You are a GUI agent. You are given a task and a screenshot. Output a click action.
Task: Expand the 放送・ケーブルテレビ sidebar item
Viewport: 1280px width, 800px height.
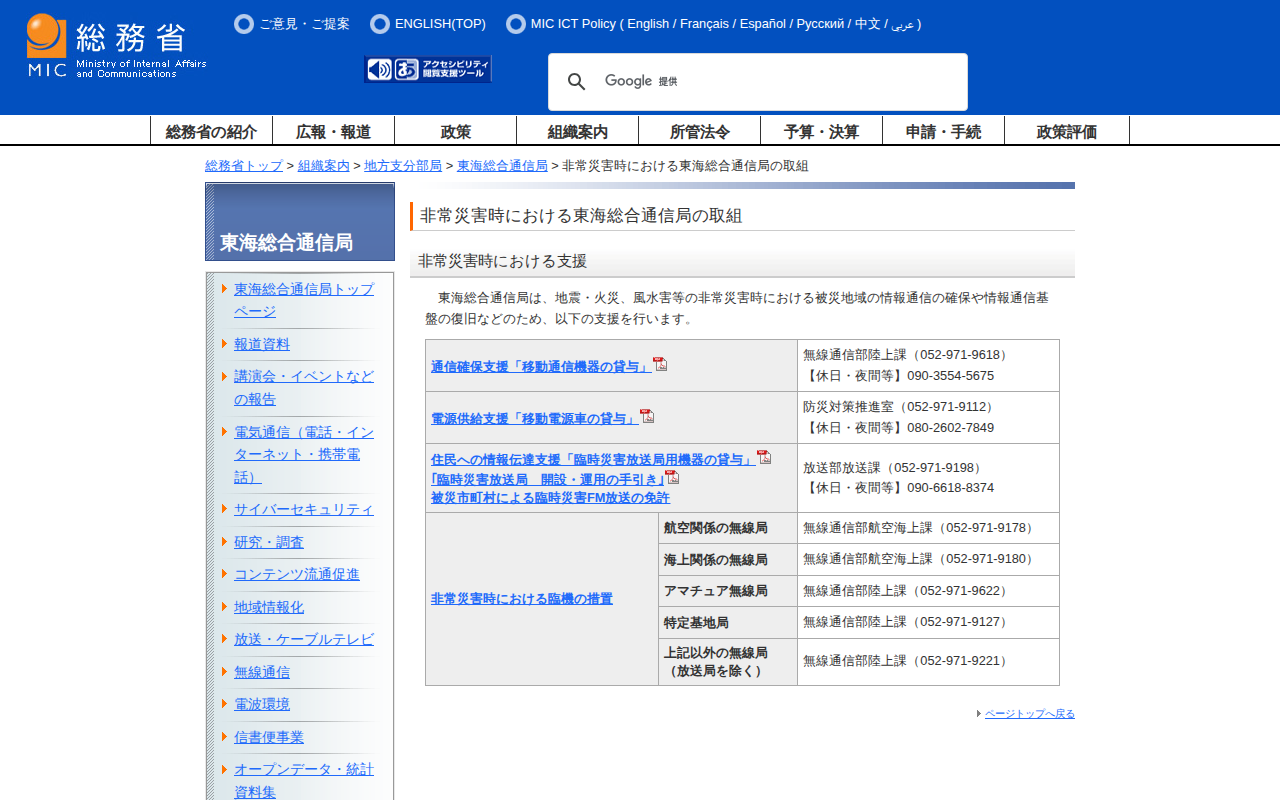pos(303,639)
